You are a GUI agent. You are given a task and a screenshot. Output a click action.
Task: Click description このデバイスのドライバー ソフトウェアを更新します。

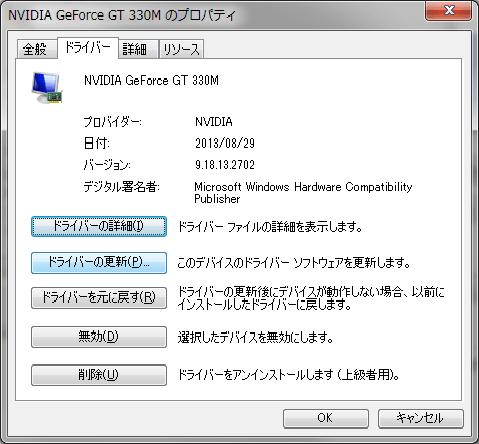point(294,263)
